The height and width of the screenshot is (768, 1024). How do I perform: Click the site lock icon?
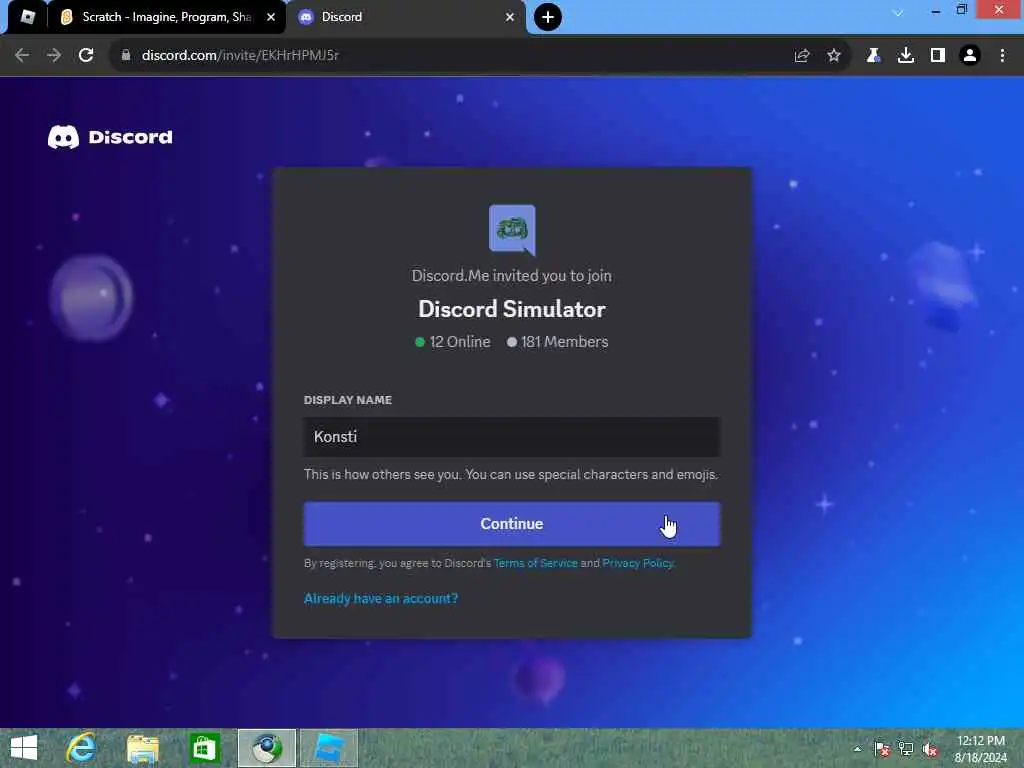tap(125, 56)
